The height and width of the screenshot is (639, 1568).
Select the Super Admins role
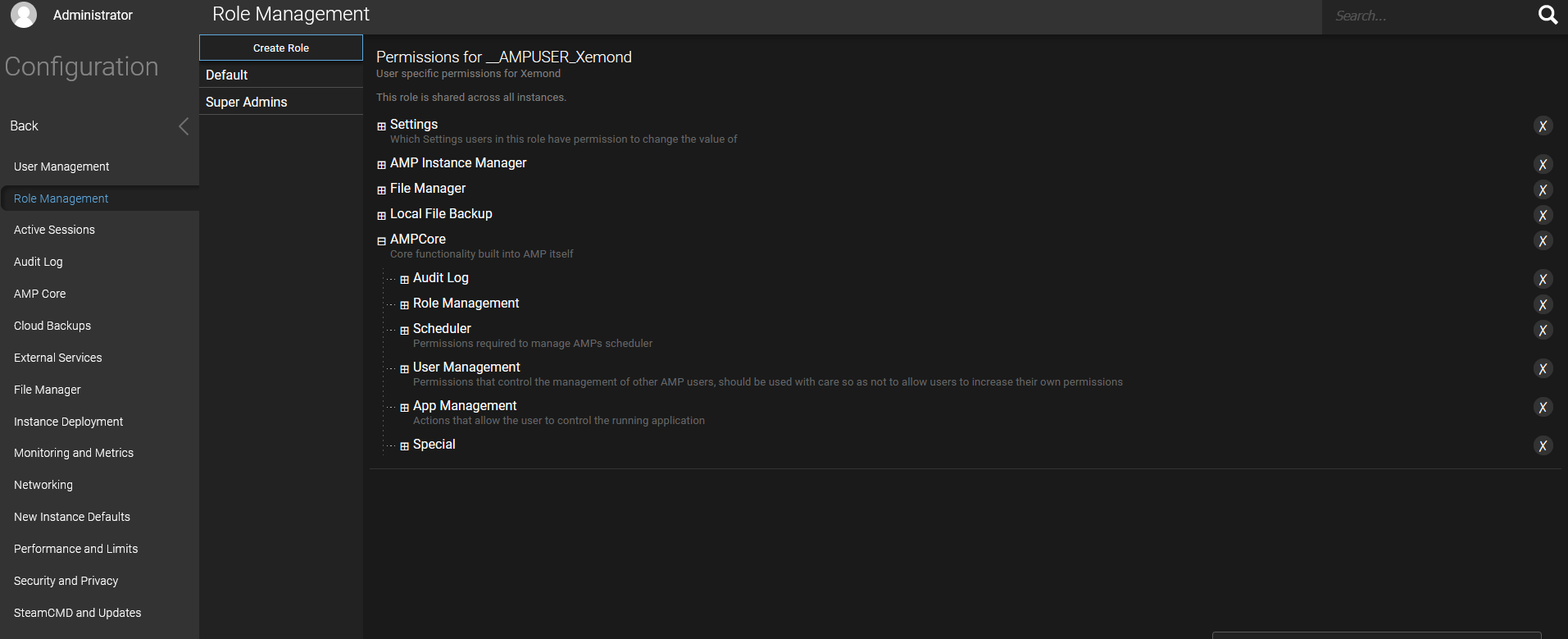tap(281, 102)
